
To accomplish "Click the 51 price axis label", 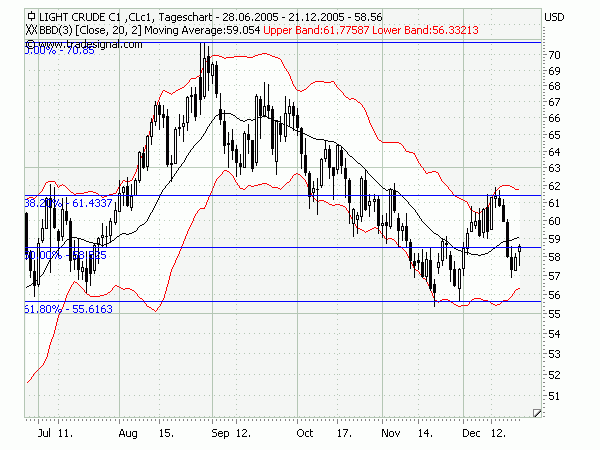I will click(554, 396).
